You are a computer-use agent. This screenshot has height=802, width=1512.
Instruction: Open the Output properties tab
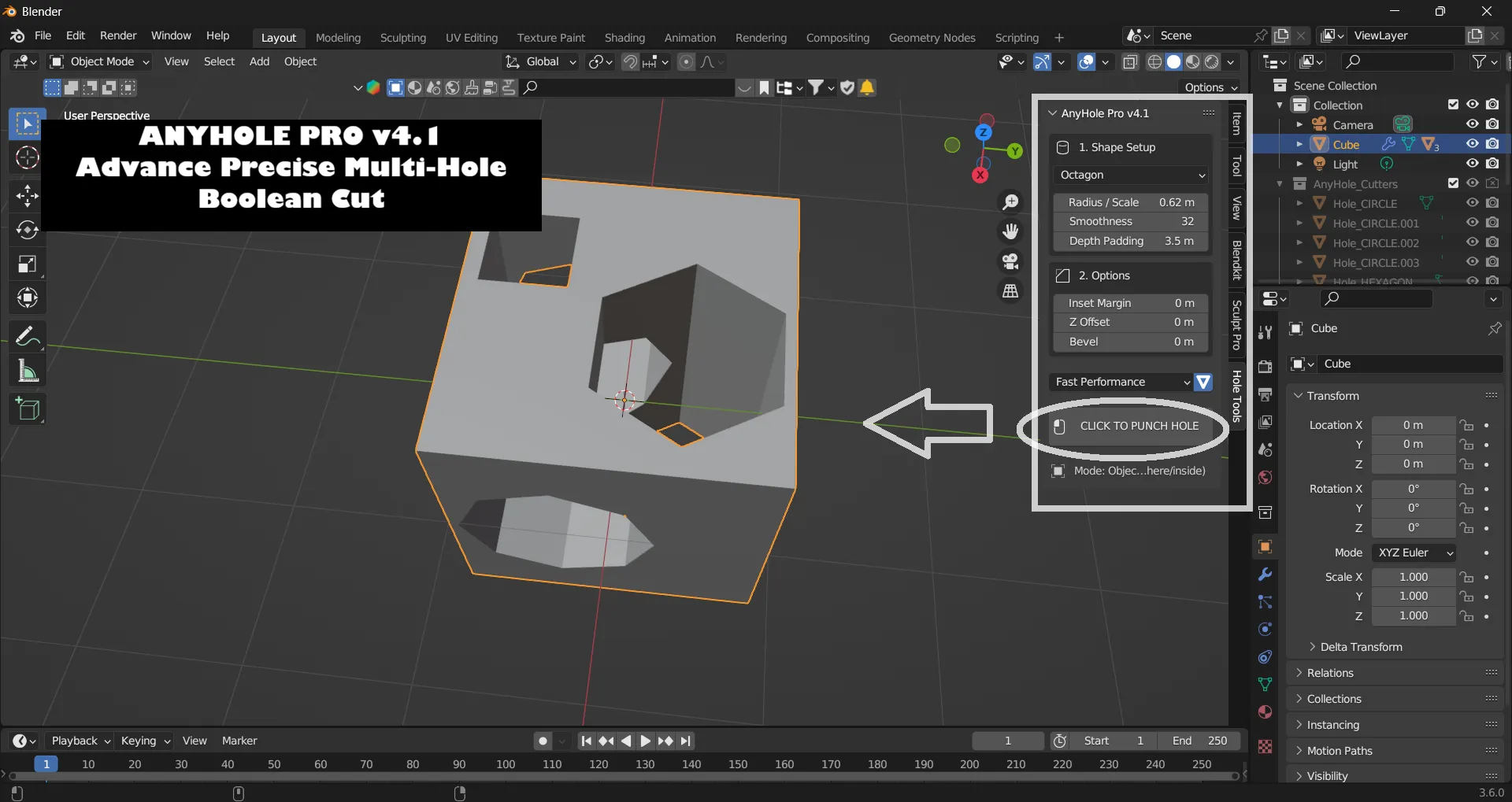[1266, 394]
